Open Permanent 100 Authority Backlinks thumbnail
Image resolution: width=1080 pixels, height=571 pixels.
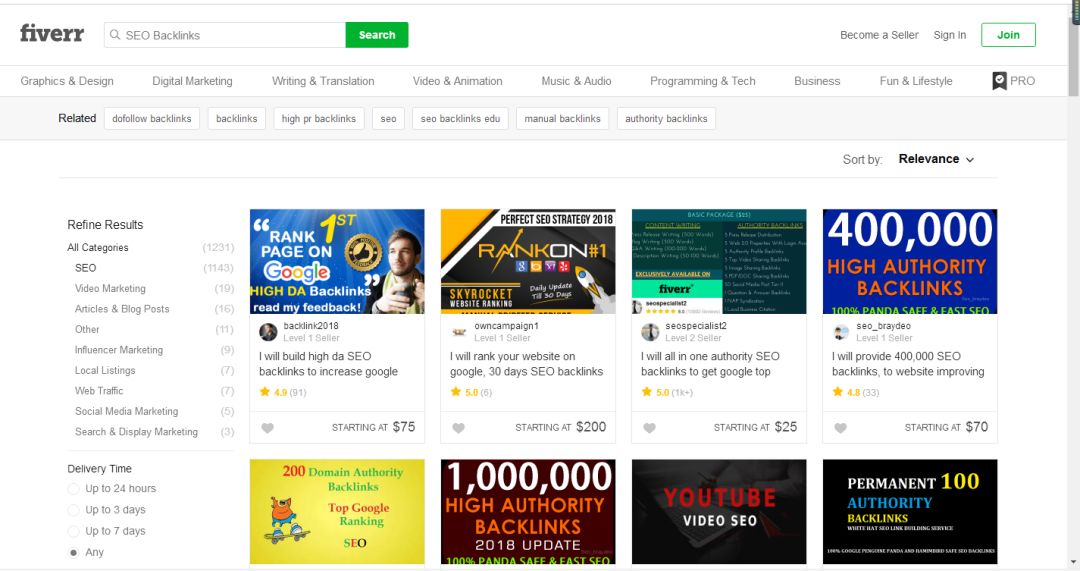[910, 512]
